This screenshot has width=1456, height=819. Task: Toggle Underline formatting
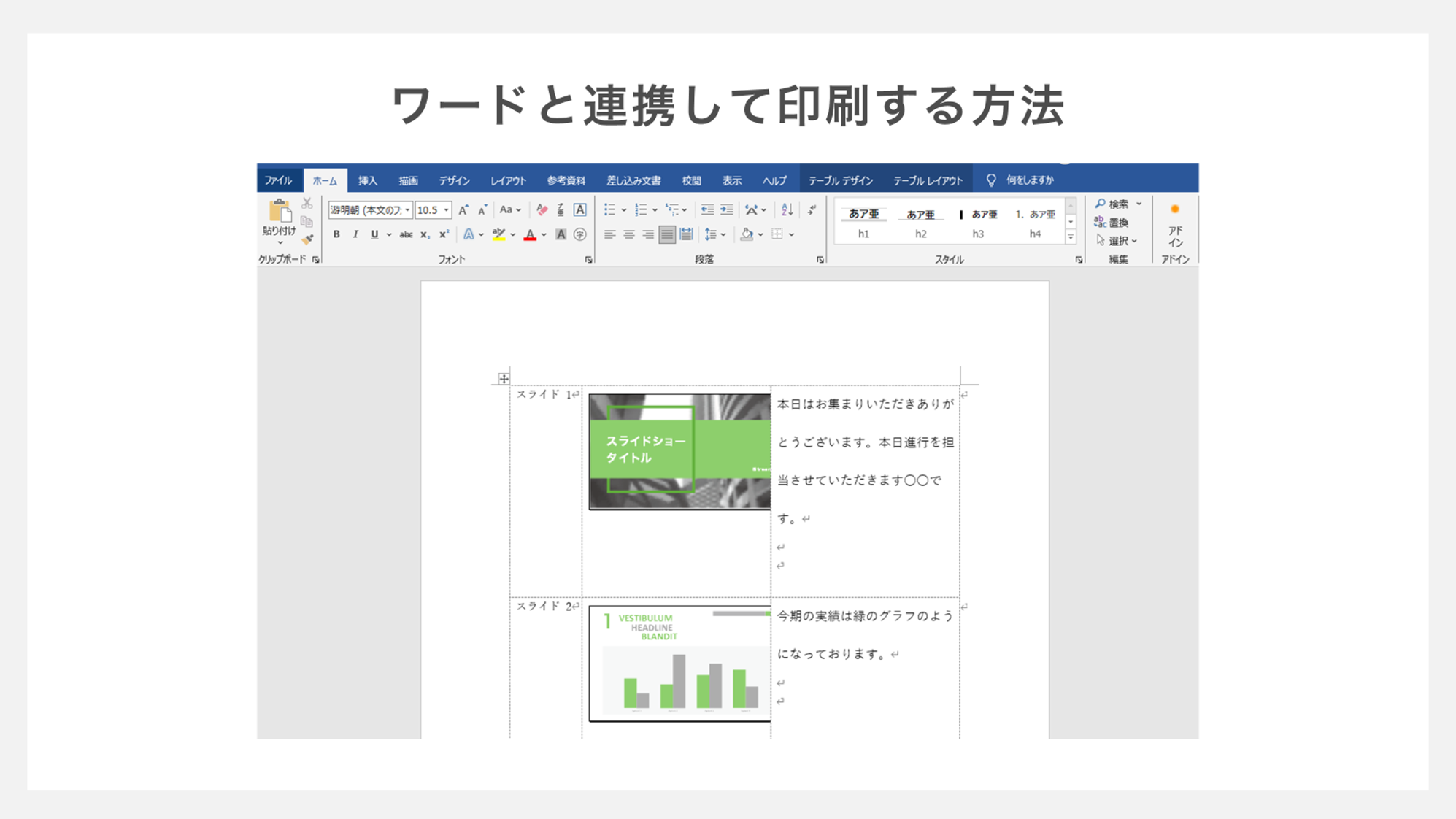coord(374,235)
